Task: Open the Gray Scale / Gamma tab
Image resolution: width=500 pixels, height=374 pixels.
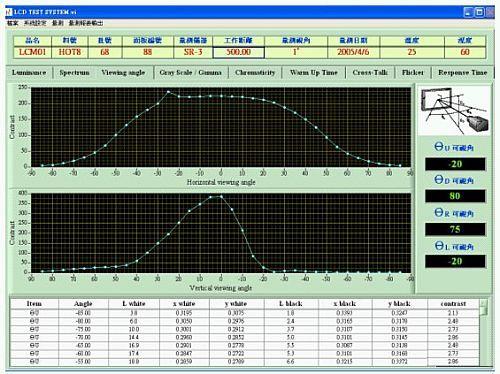Action: [x=191, y=73]
